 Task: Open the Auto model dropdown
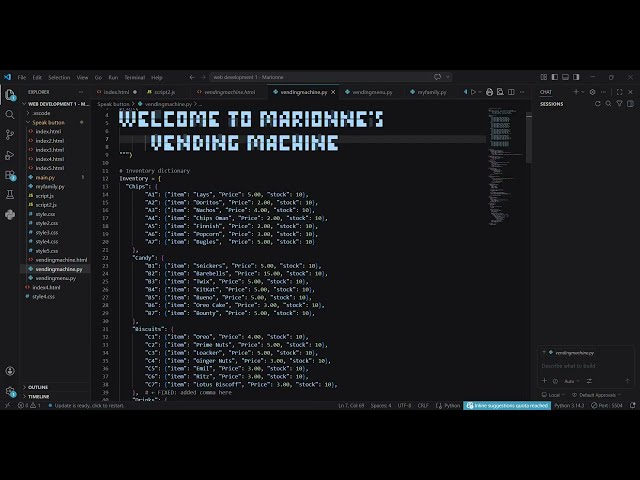(571, 381)
